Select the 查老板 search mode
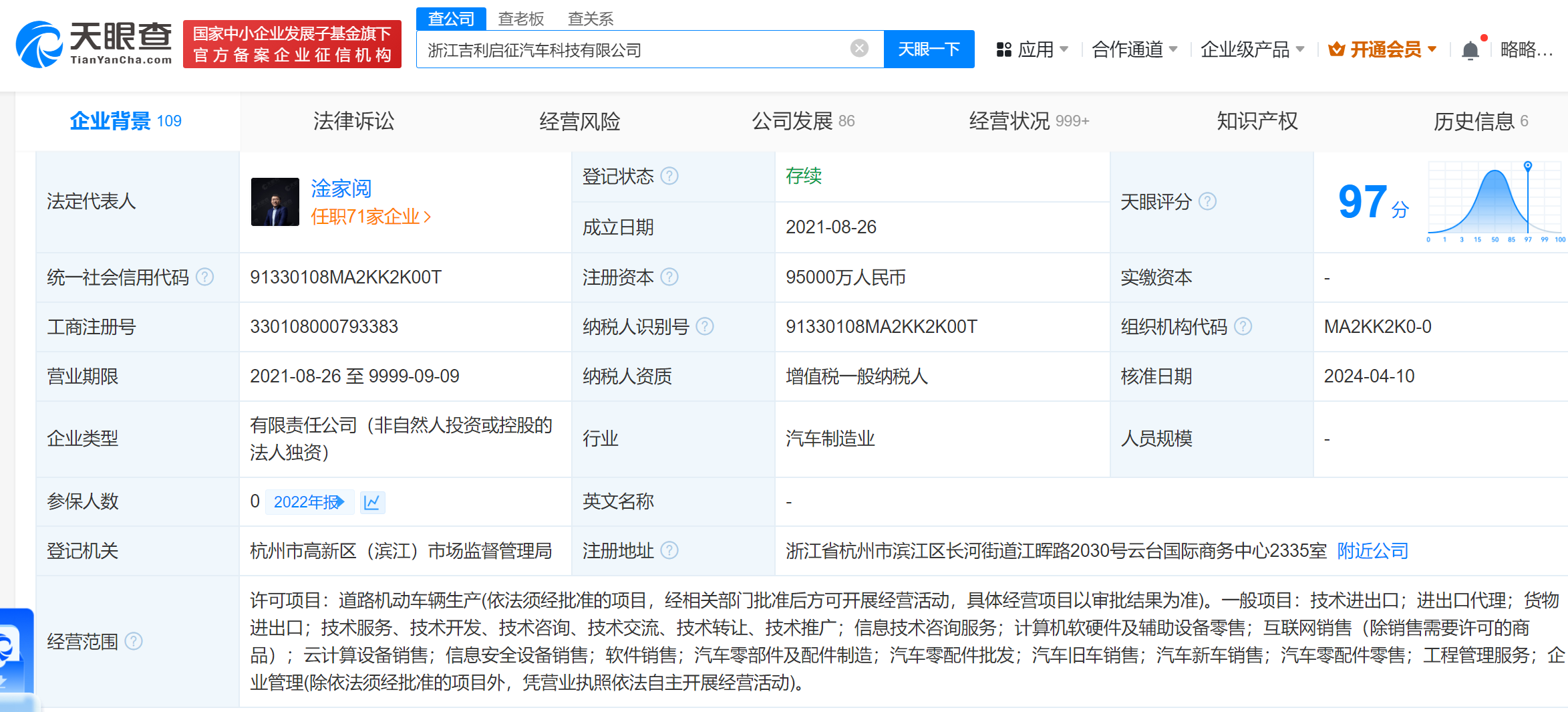This screenshot has width=1568, height=712. [x=521, y=19]
